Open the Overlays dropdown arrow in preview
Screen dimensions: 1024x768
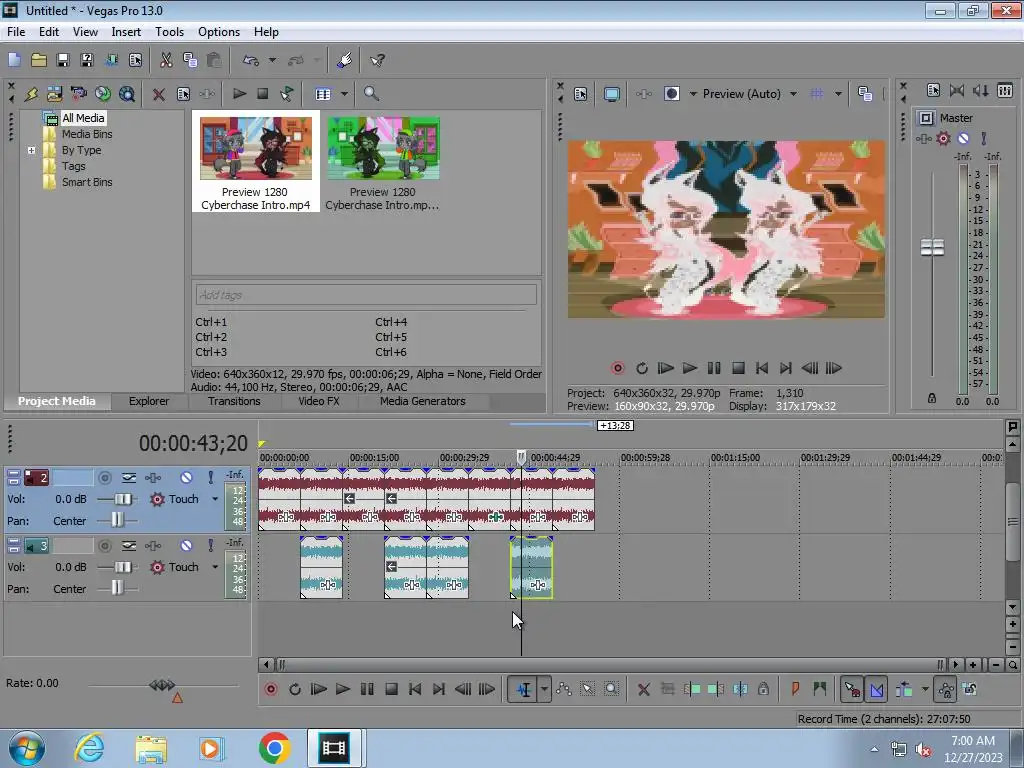coord(838,94)
